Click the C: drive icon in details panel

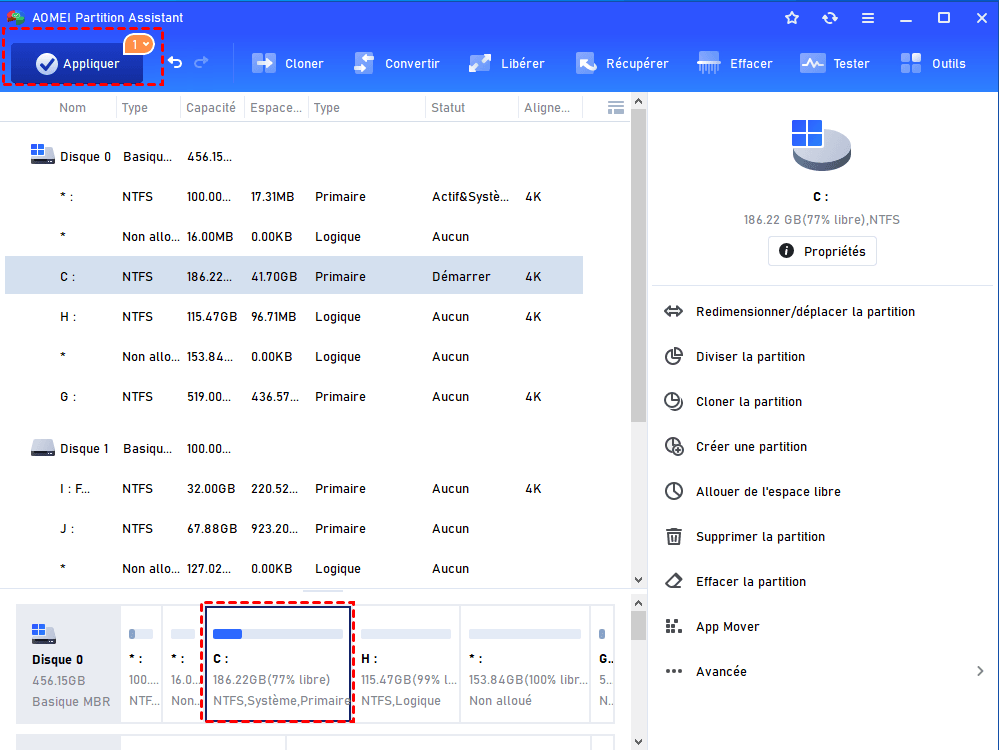pos(821,145)
